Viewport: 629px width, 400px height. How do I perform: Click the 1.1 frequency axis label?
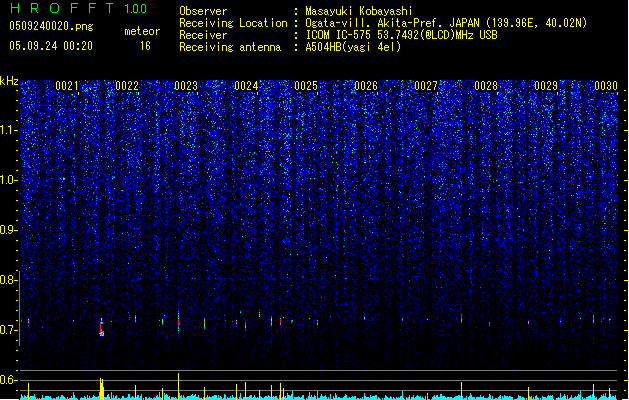pyautogui.click(x=9, y=130)
